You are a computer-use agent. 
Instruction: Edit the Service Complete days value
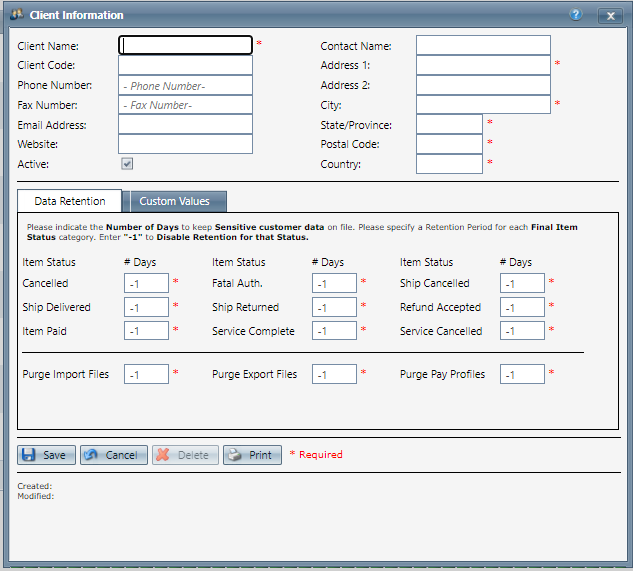pos(334,331)
